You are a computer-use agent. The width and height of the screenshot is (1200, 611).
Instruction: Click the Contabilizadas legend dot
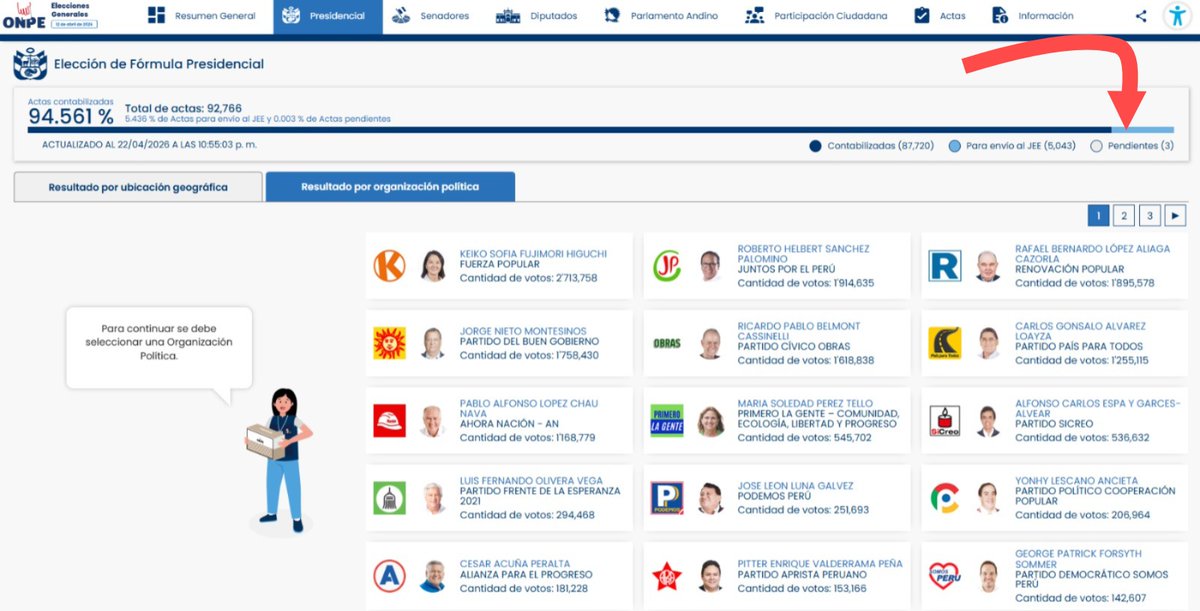[x=815, y=146]
